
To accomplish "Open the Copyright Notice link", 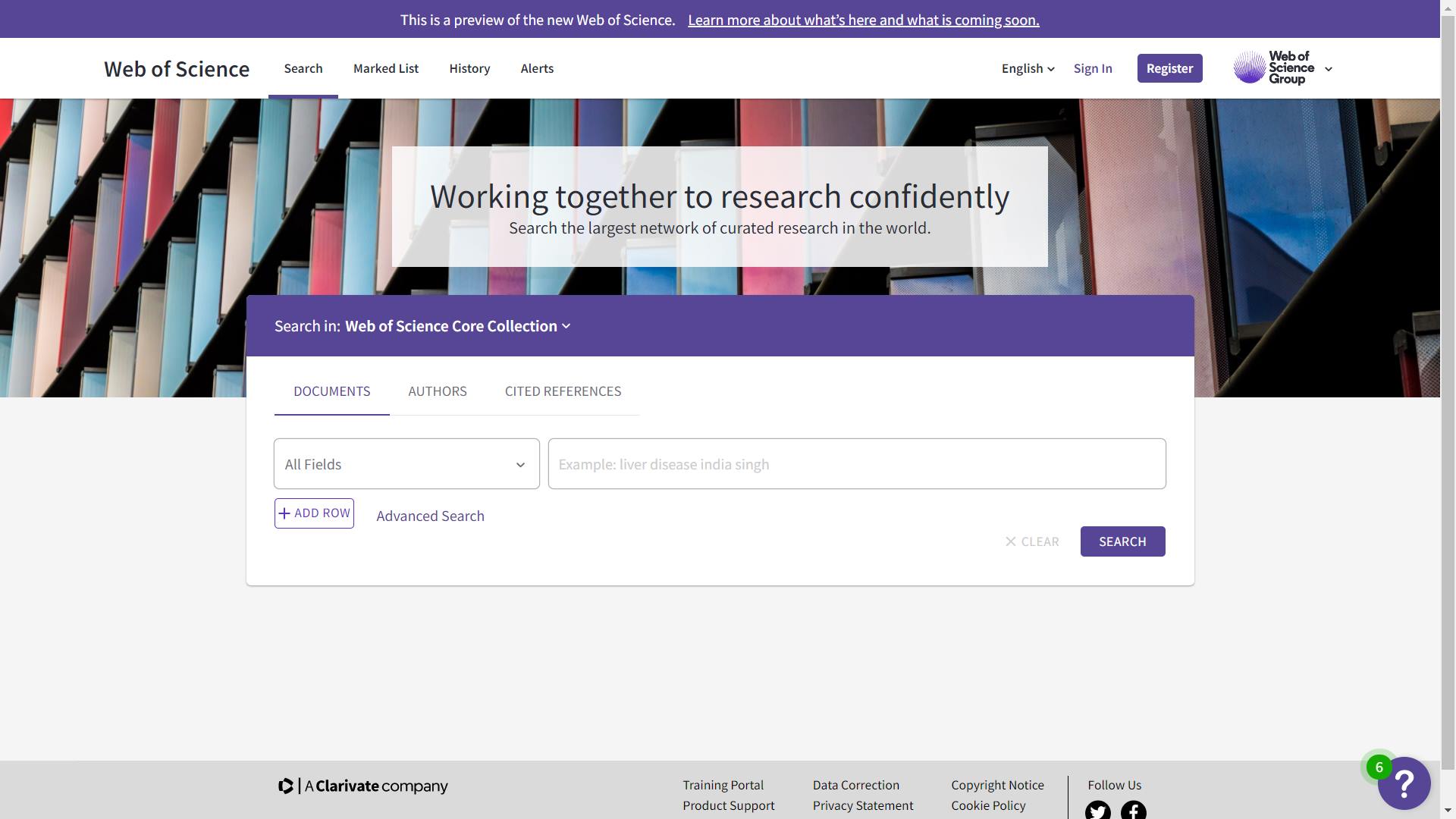I will 997,785.
